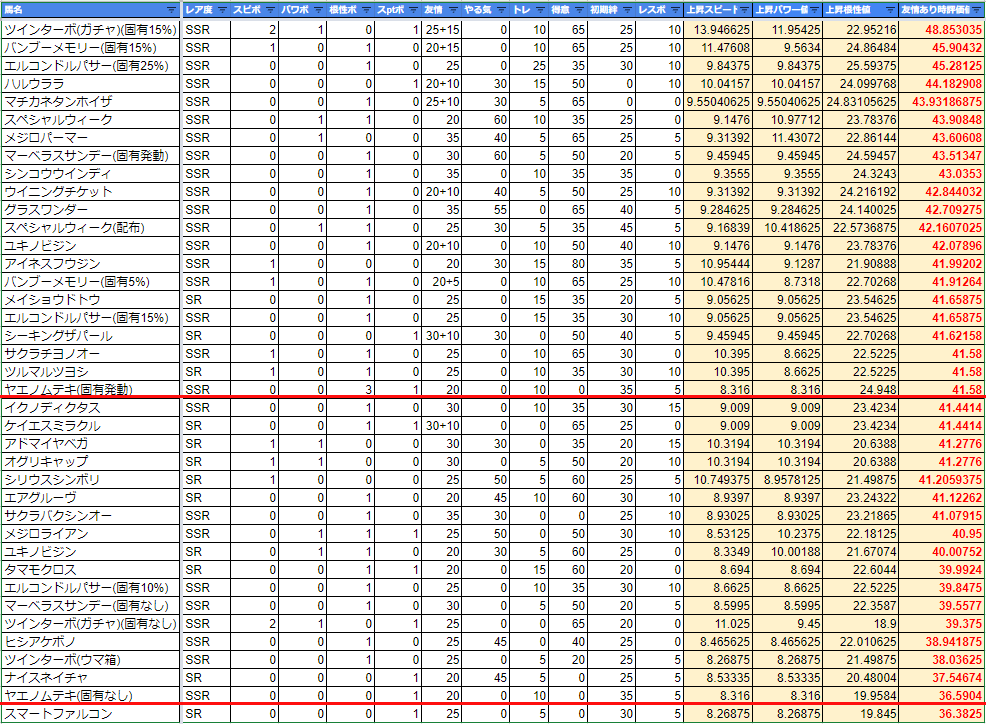Select the メジロパーマー name cell

coord(91,138)
